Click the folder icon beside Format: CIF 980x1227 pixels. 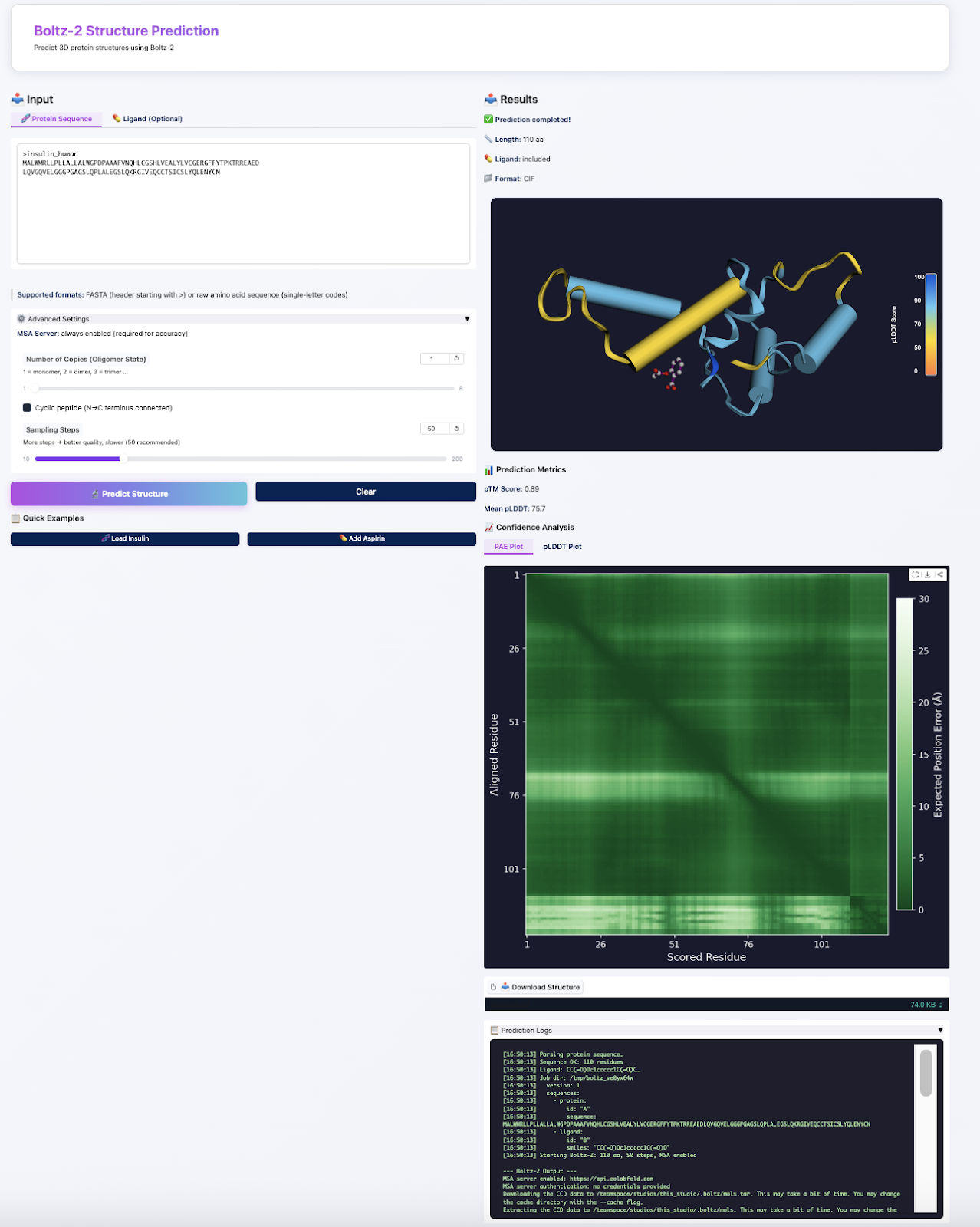(x=488, y=179)
